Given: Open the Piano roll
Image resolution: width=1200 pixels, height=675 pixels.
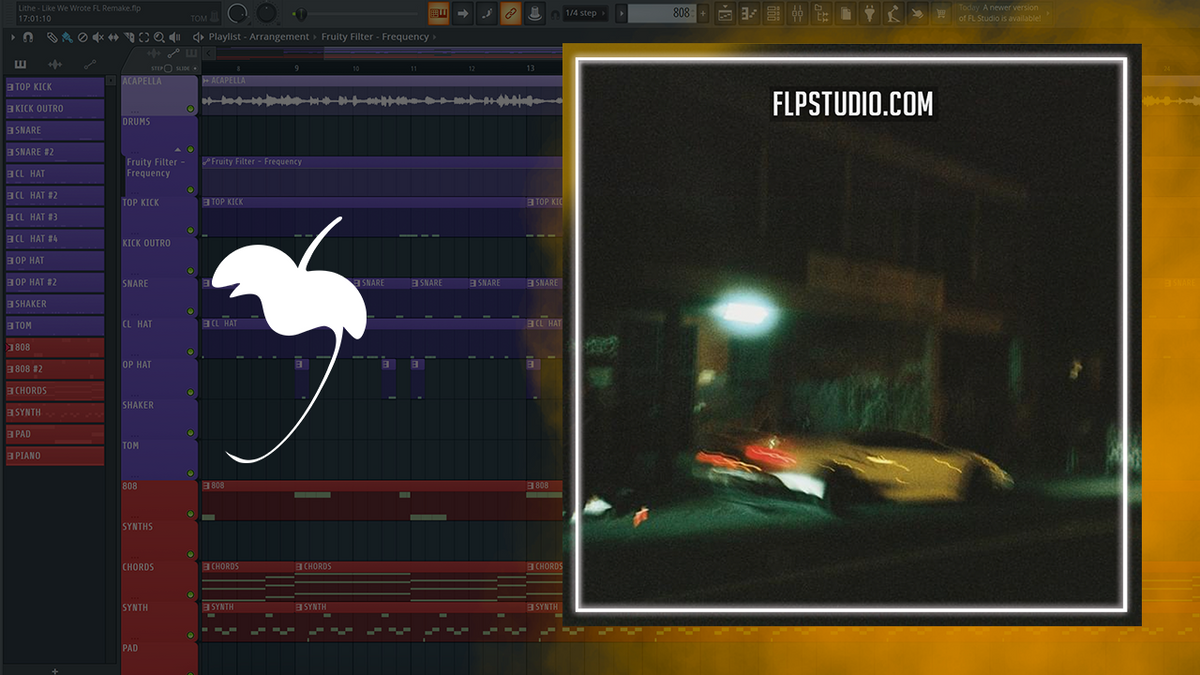Looking at the screenshot, I should click(x=748, y=13).
